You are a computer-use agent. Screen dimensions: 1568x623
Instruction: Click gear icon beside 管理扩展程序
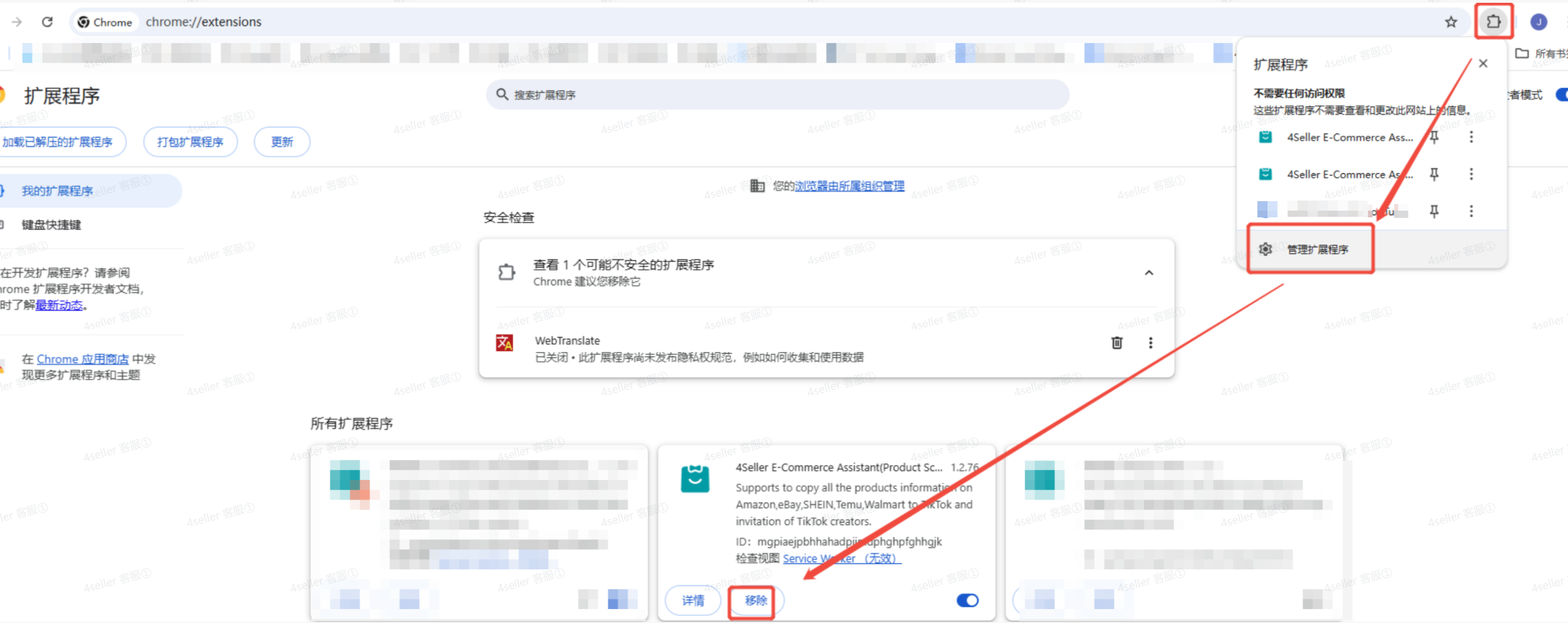1265,249
